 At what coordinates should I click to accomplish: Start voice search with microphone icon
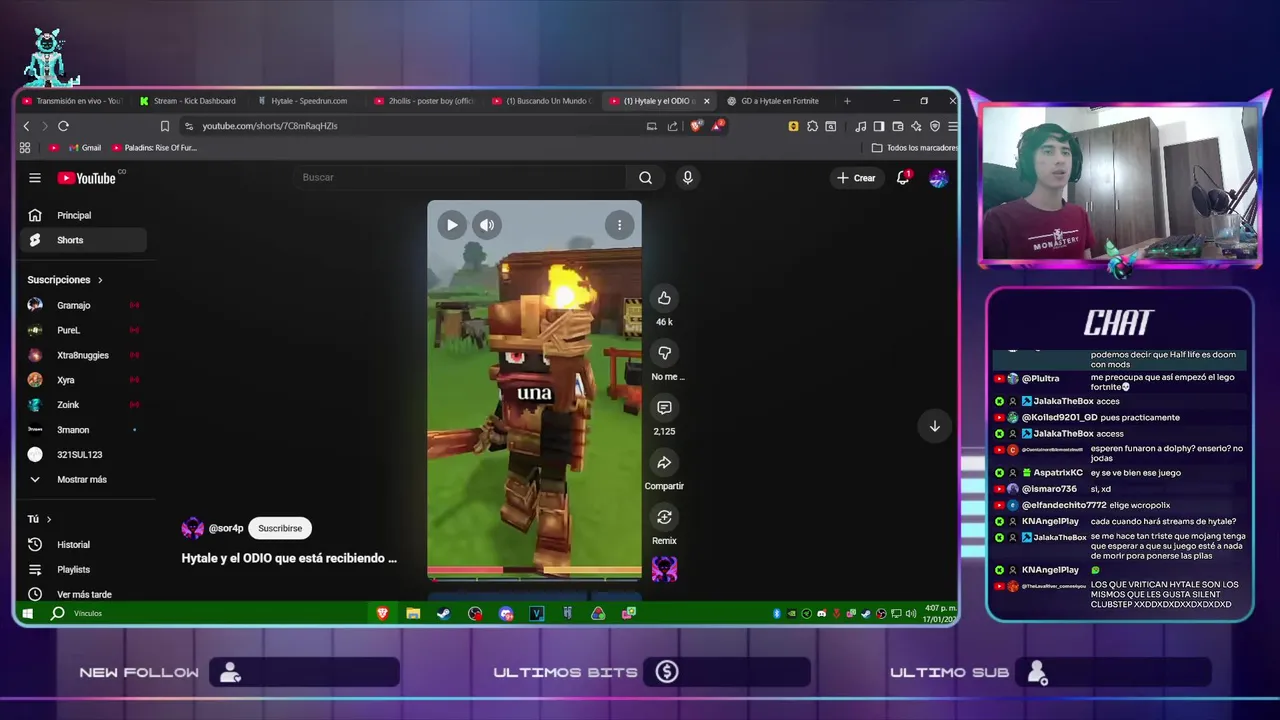pyautogui.click(x=687, y=178)
